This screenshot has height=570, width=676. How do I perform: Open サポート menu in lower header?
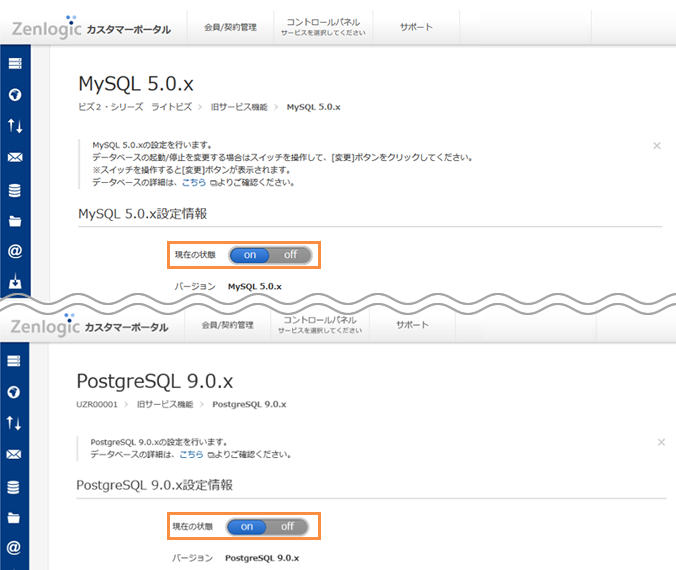click(413, 325)
